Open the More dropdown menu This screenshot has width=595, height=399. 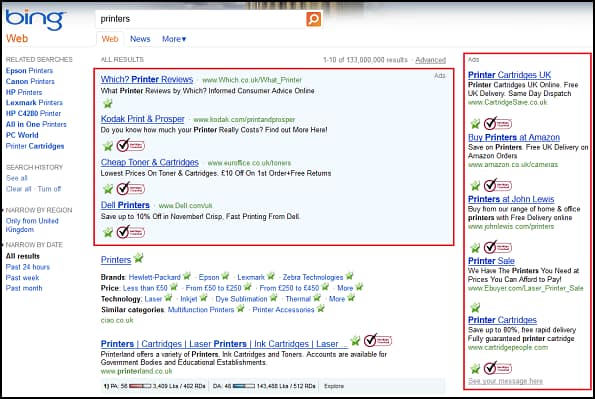[x=174, y=39]
